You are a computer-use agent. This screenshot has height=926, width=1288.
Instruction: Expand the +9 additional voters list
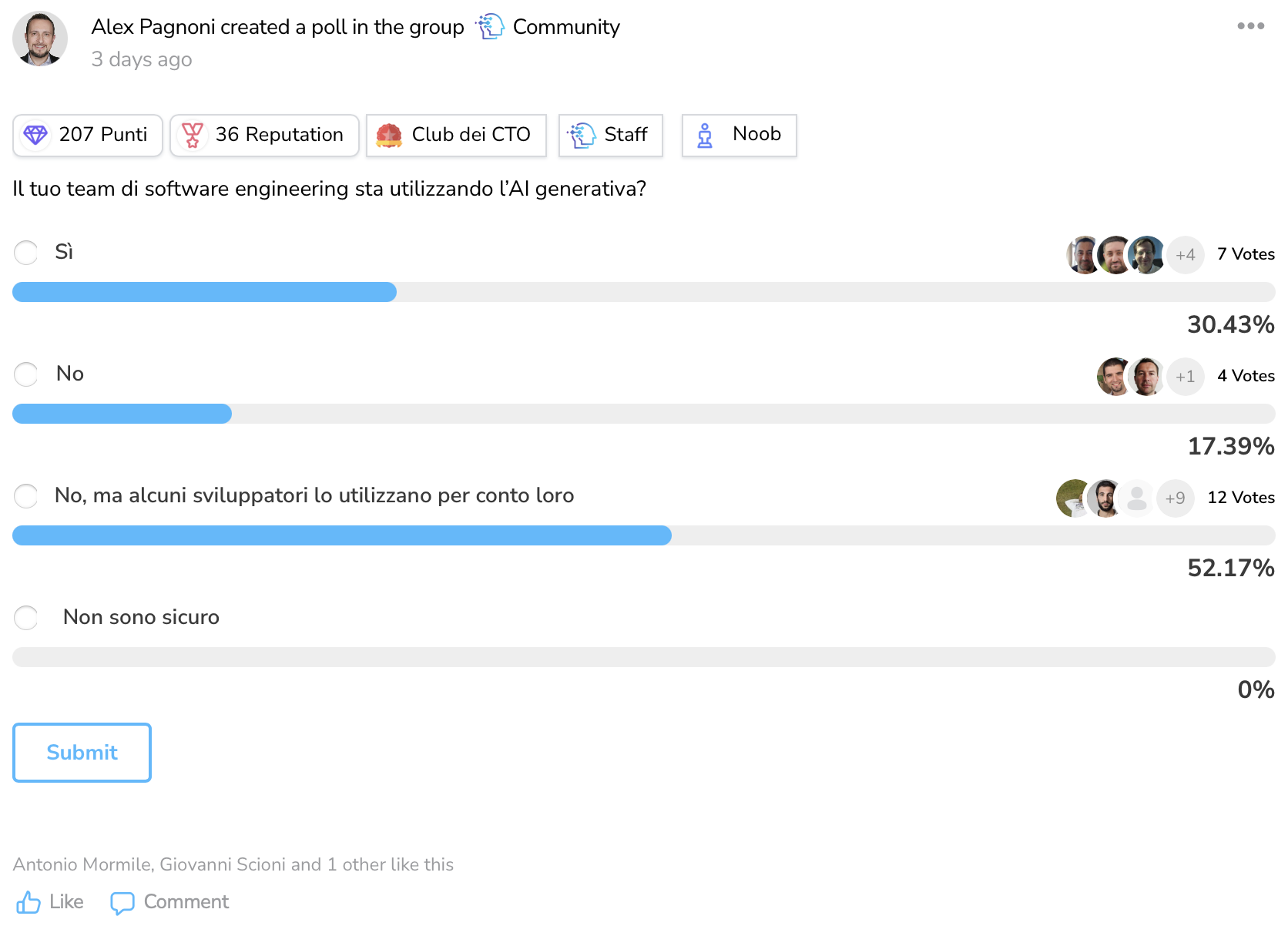[x=1175, y=498]
